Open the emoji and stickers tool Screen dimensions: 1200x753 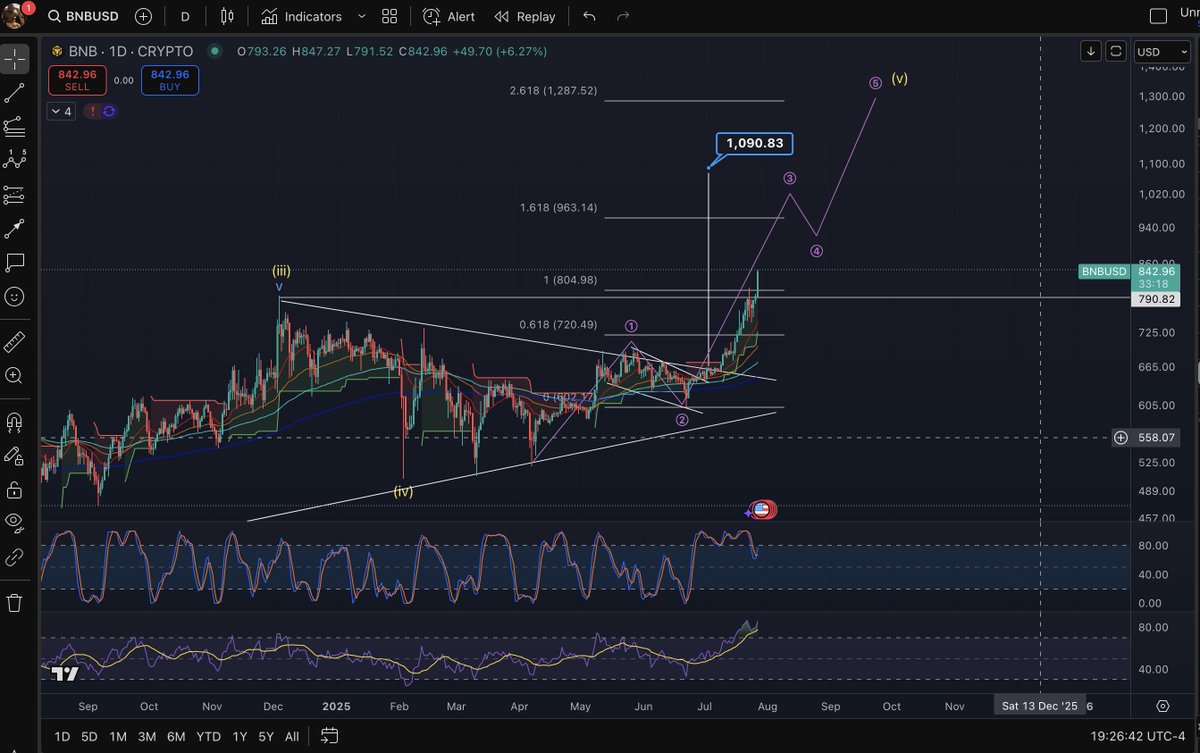pos(15,296)
